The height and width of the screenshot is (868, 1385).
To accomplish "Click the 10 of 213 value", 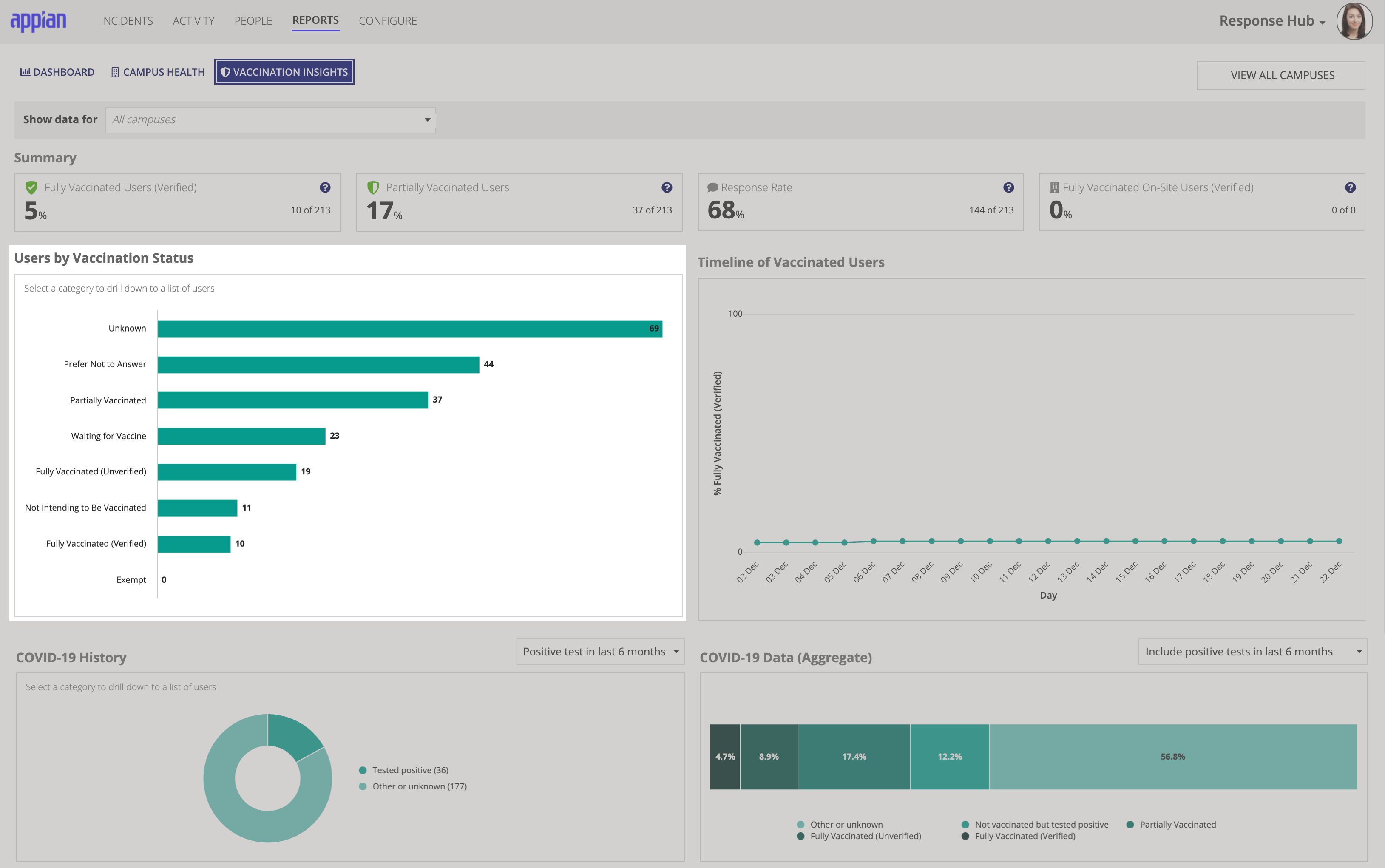I will point(310,210).
